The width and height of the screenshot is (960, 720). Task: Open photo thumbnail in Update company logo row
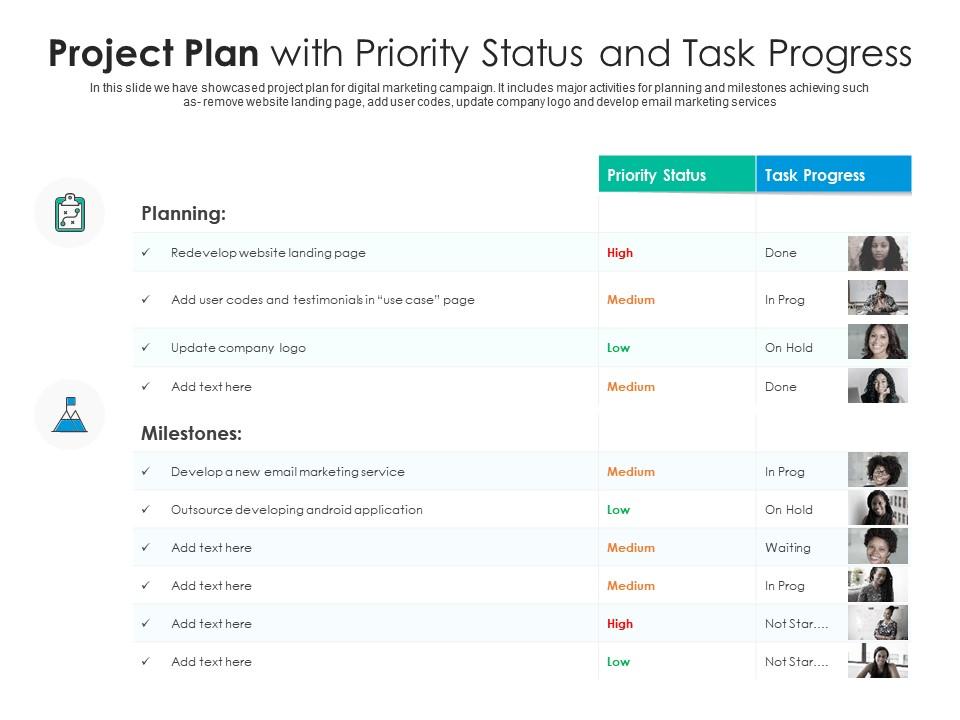(x=878, y=341)
